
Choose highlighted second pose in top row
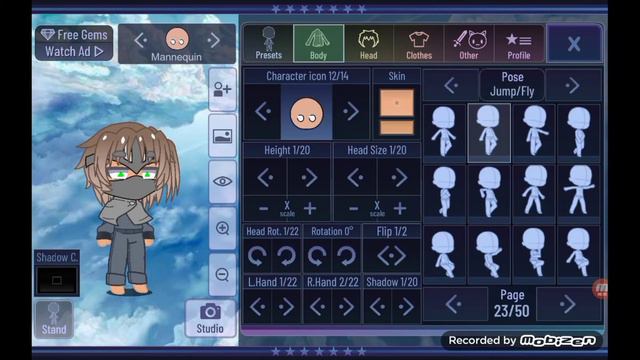pos(489,132)
